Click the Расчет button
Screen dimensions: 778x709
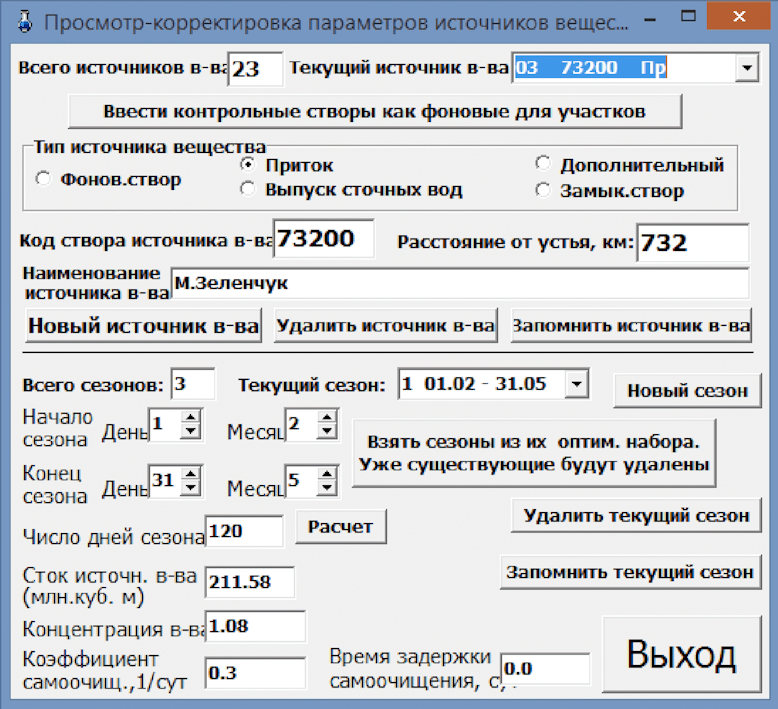(x=340, y=526)
